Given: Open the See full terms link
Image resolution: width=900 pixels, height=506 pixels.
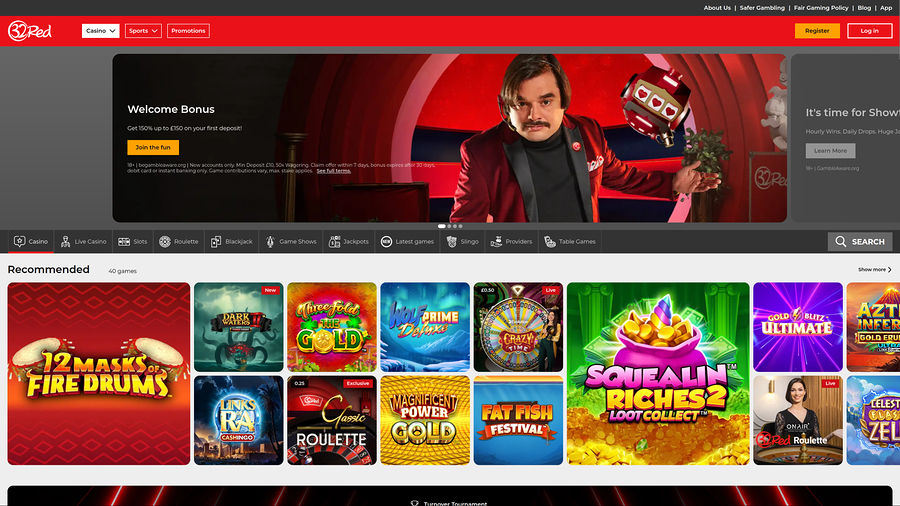Looking at the screenshot, I should click(333, 171).
